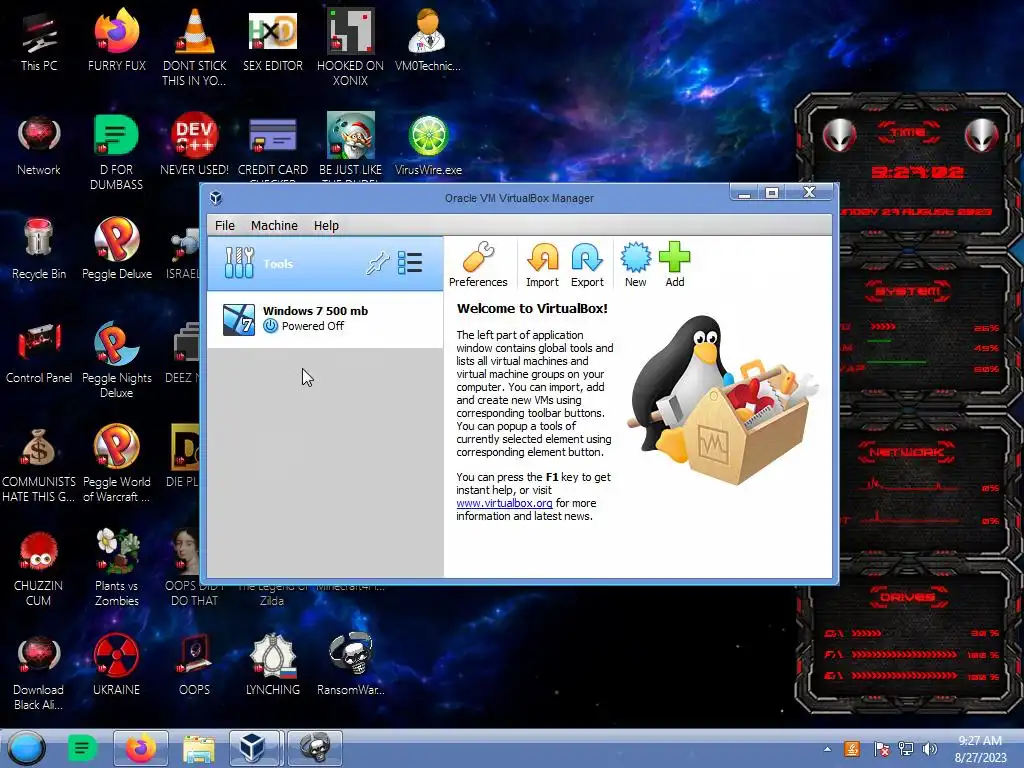Select the HOOKED ON XONIX icon
Screen dimensions: 1024x768
(350, 48)
